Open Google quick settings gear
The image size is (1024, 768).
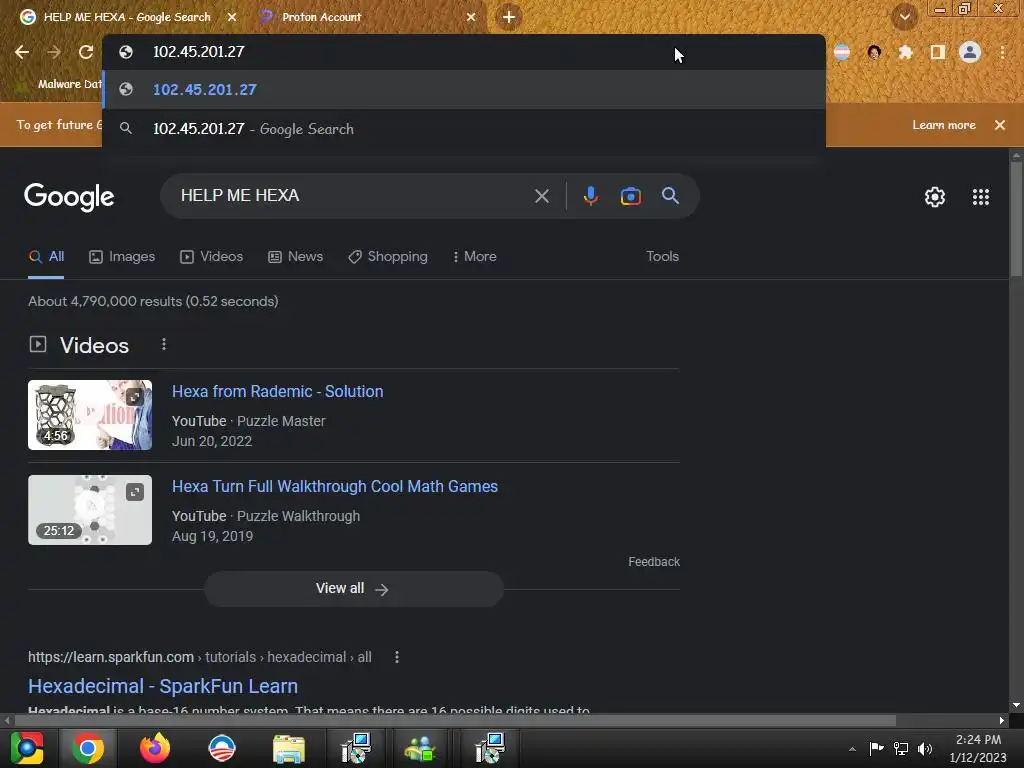click(x=935, y=197)
